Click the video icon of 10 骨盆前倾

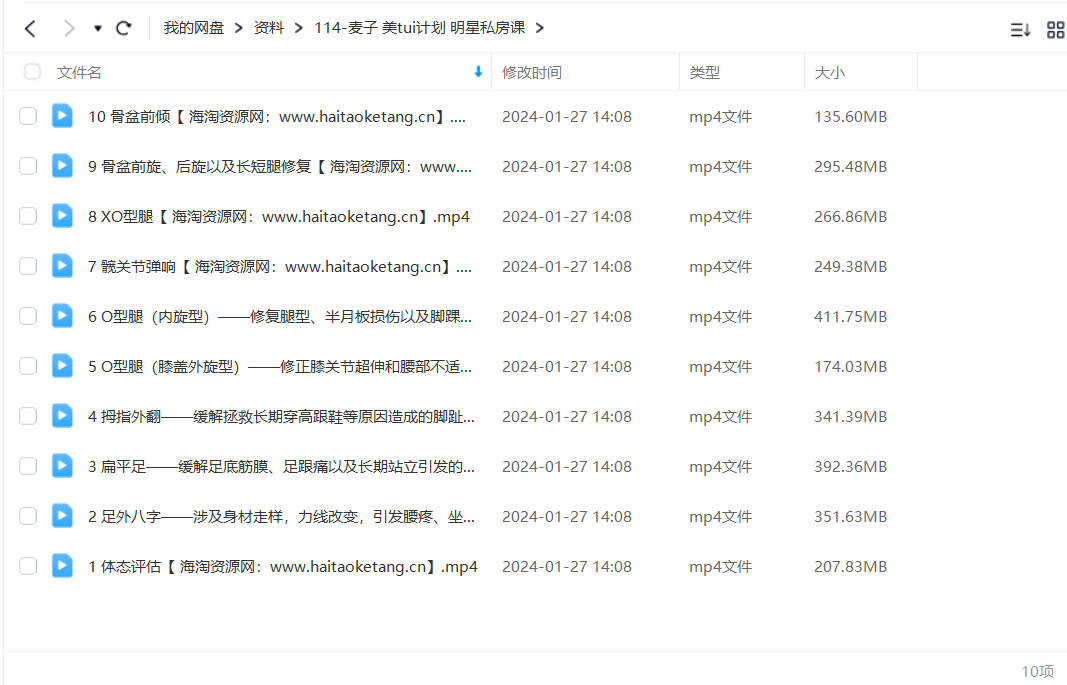62,116
